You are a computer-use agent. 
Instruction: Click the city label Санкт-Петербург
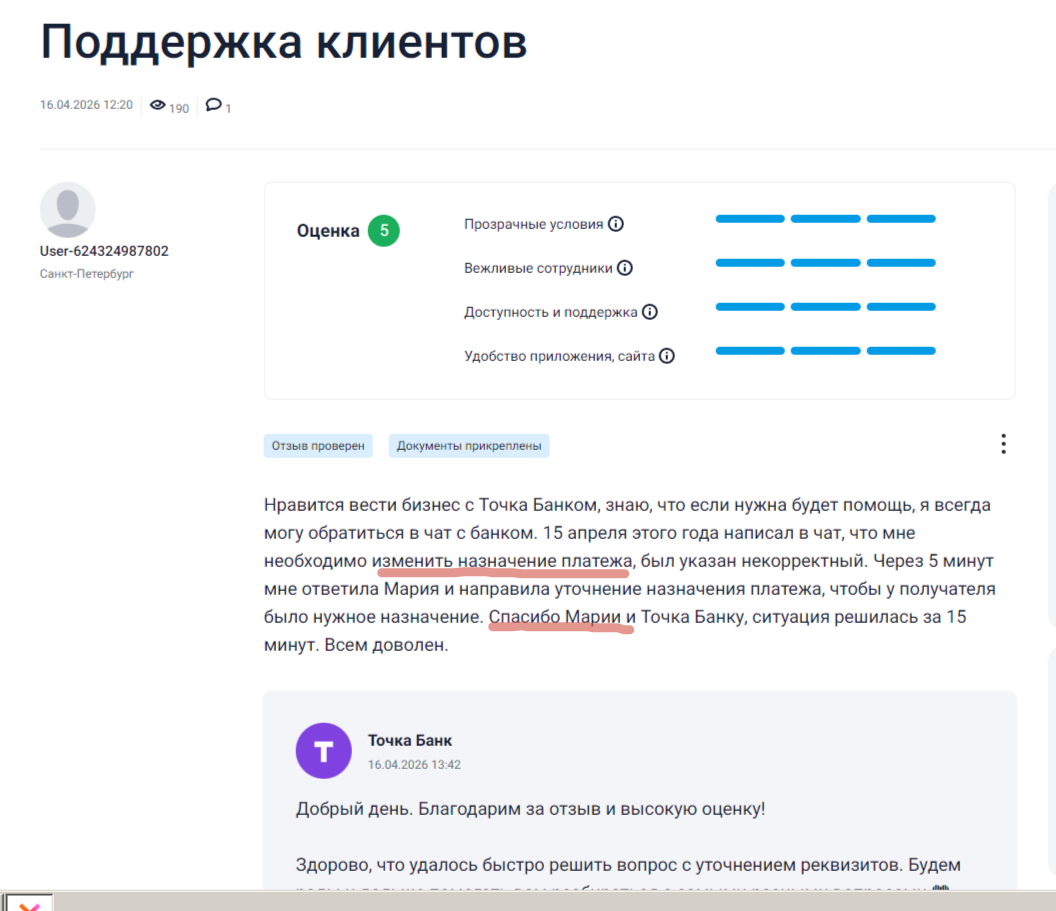coord(86,273)
